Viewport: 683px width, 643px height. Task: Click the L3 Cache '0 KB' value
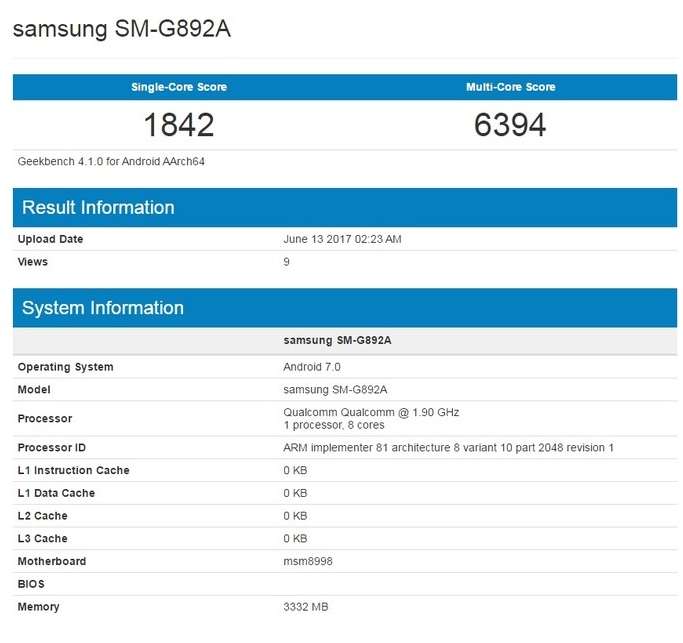(295, 538)
